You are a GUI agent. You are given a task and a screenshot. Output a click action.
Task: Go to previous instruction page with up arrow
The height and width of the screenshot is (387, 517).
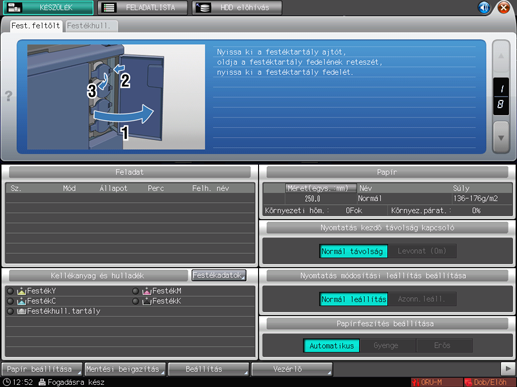click(x=501, y=56)
